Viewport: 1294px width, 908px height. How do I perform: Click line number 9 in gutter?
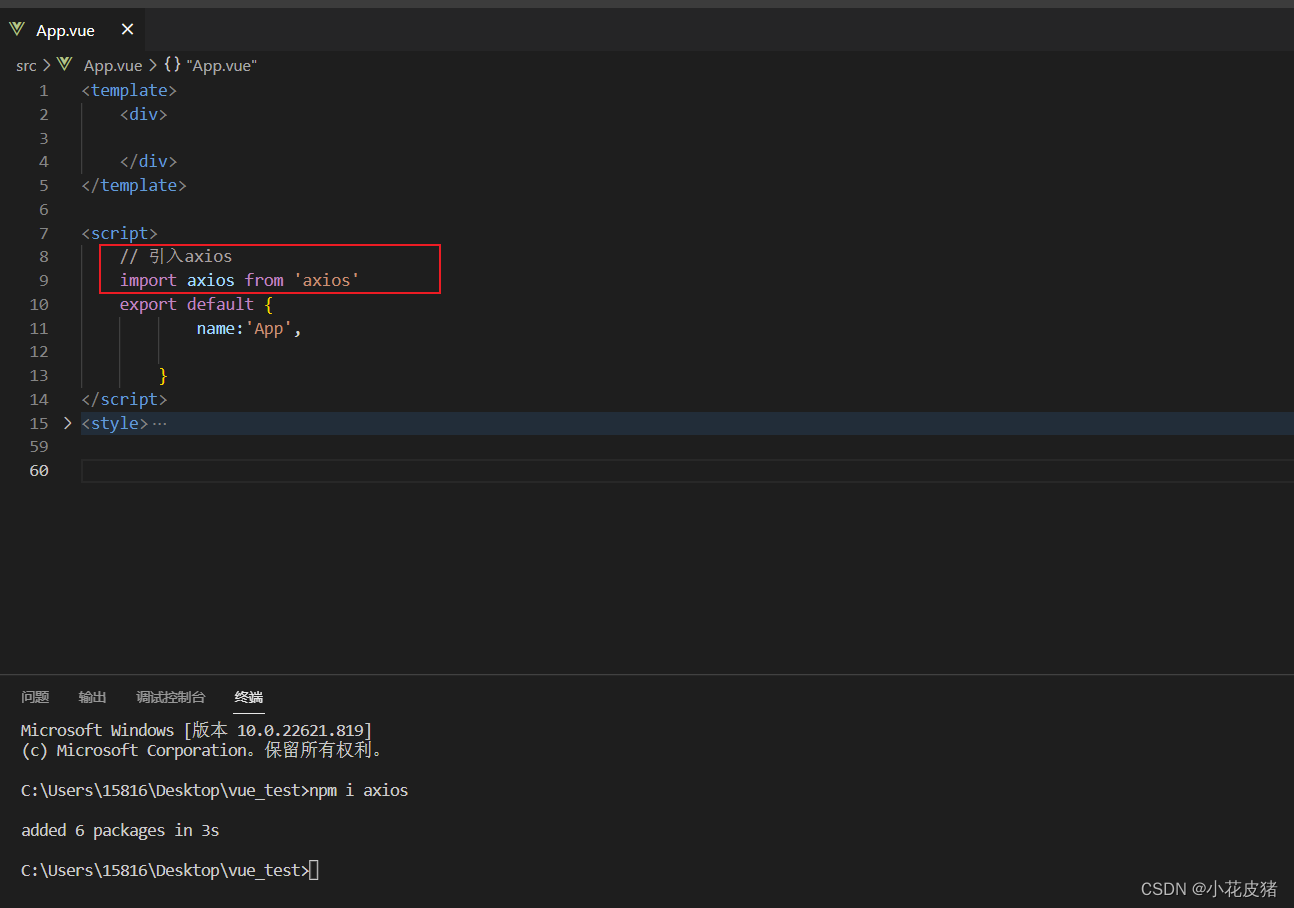click(43, 280)
